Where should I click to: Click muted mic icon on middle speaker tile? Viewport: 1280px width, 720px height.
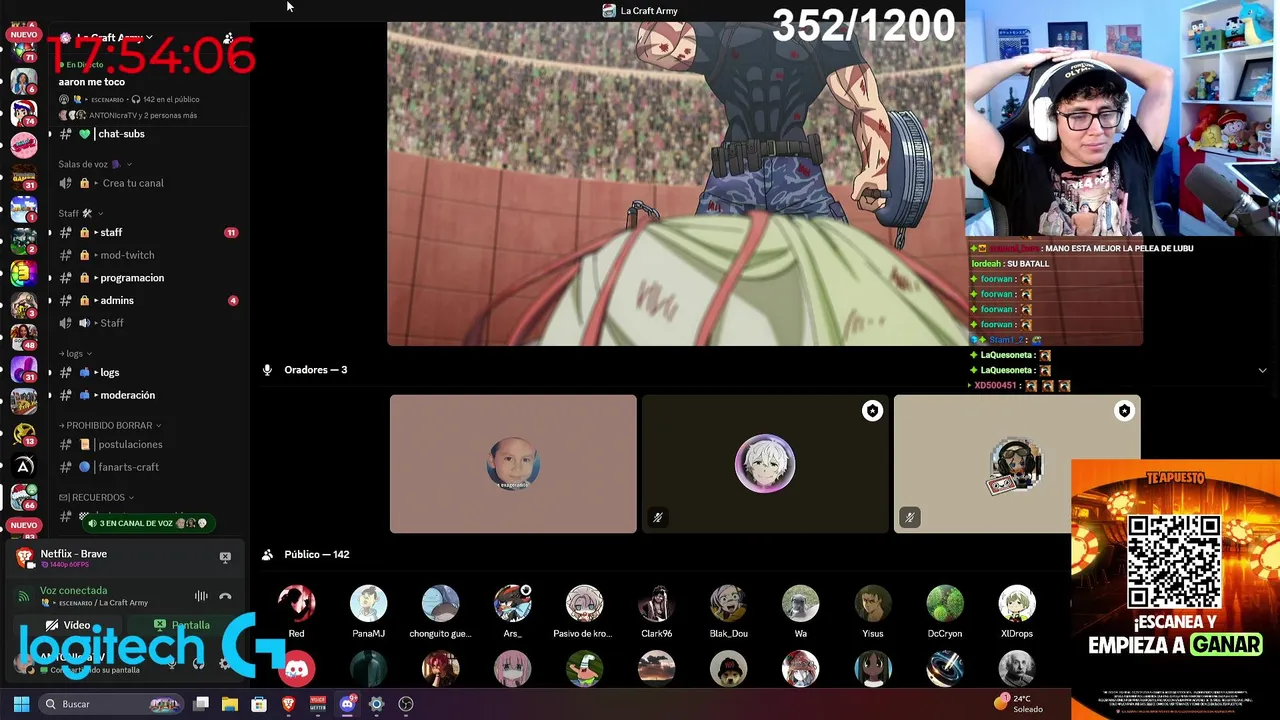[x=657, y=517]
